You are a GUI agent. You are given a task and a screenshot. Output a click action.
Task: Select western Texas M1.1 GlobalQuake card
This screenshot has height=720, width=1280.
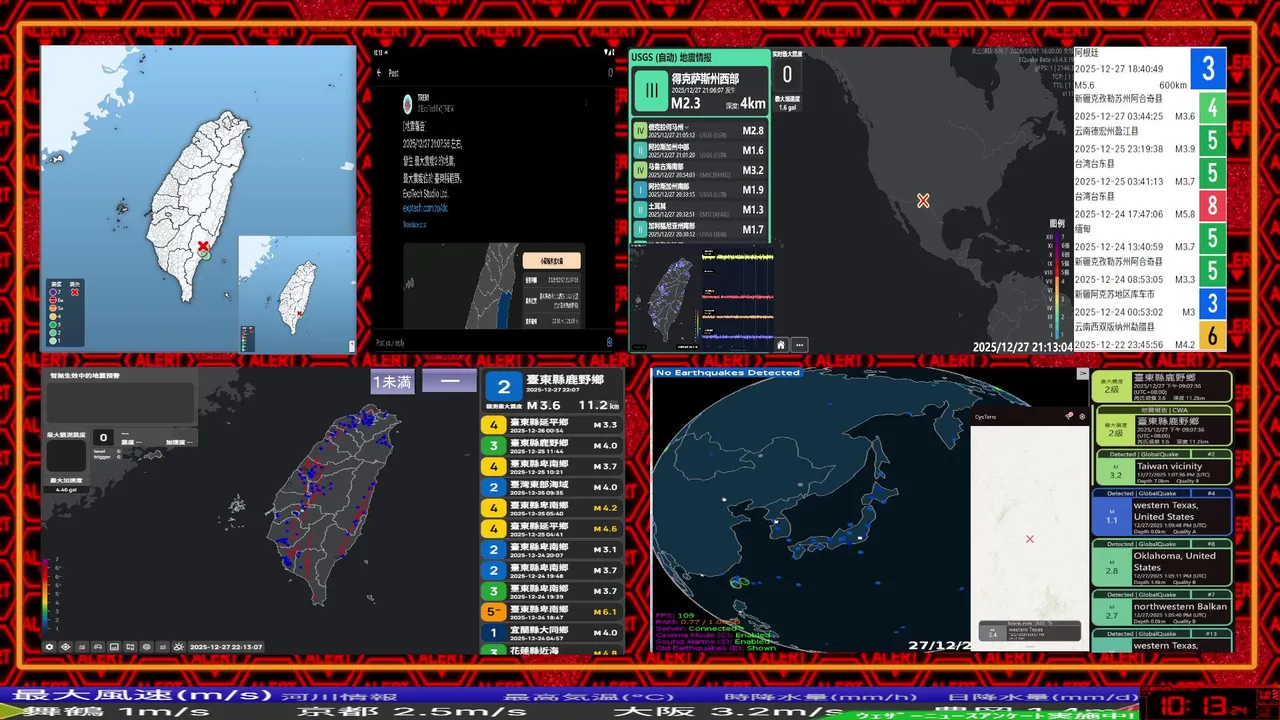(x=1162, y=512)
